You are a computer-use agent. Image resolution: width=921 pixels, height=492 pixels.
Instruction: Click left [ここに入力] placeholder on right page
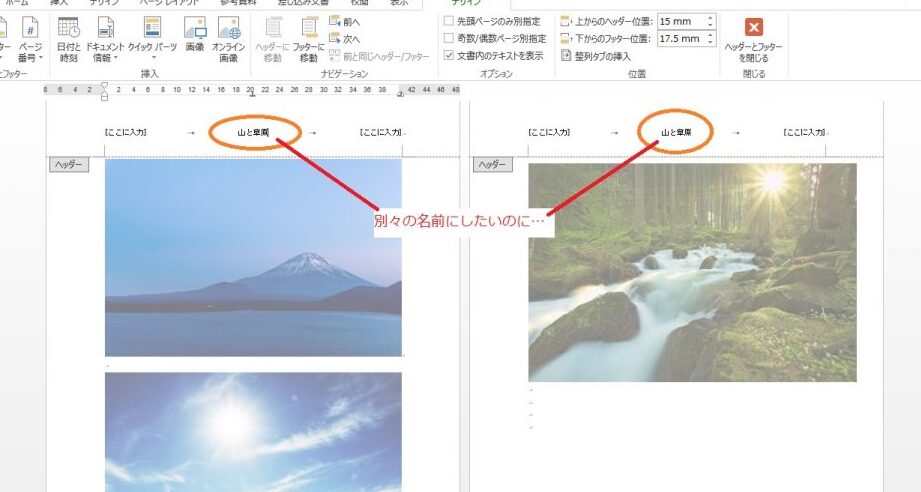click(x=549, y=133)
